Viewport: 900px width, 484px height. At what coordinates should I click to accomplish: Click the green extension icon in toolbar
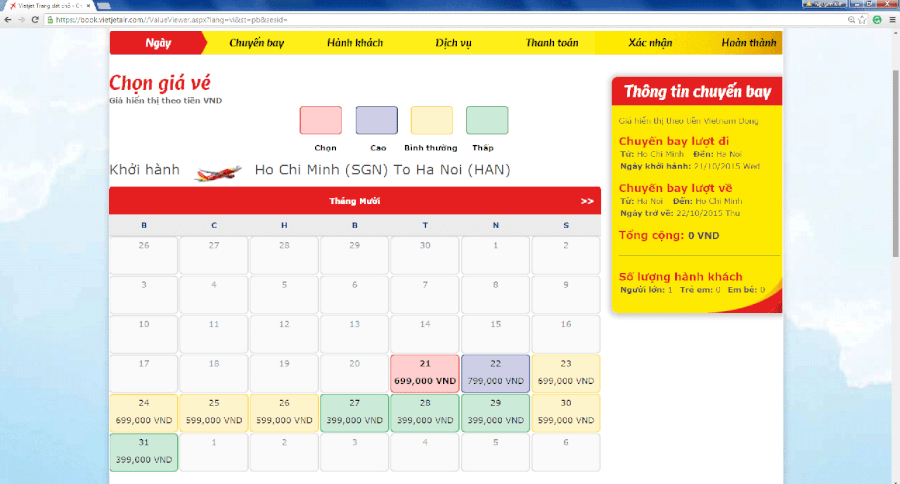tap(877, 19)
